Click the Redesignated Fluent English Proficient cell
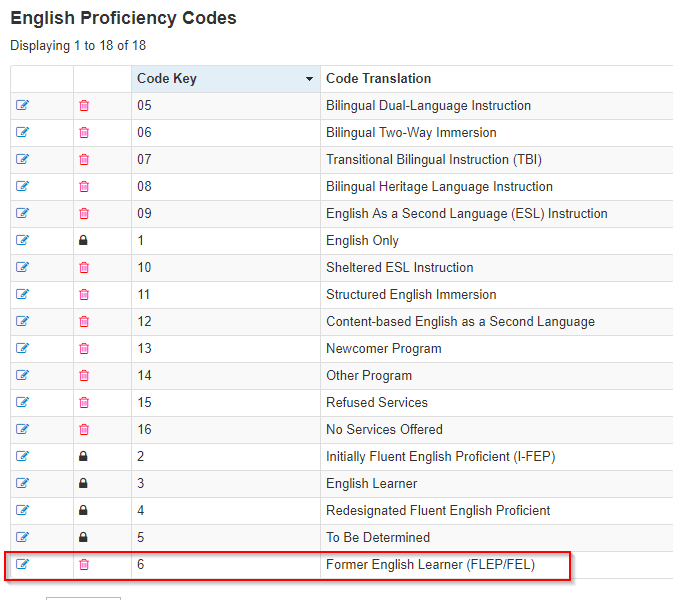This screenshot has height=600, width=673. pyautogui.click(x=438, y=510)
